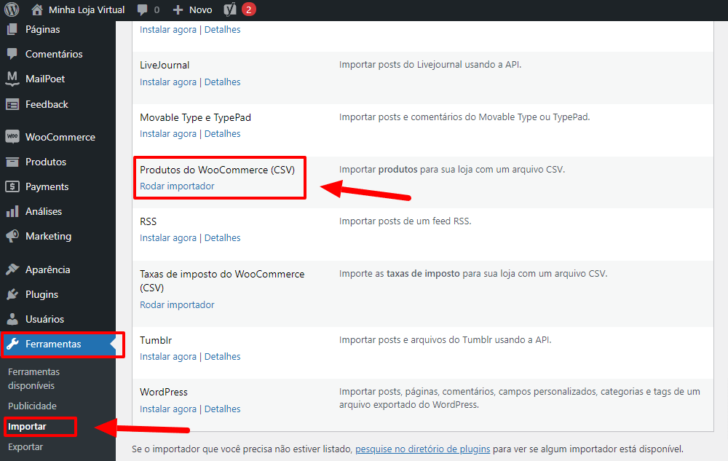Click the LiveJournal importer title
Image resolution: width=728 pixels, height=461 pixels.
[164, 65]
